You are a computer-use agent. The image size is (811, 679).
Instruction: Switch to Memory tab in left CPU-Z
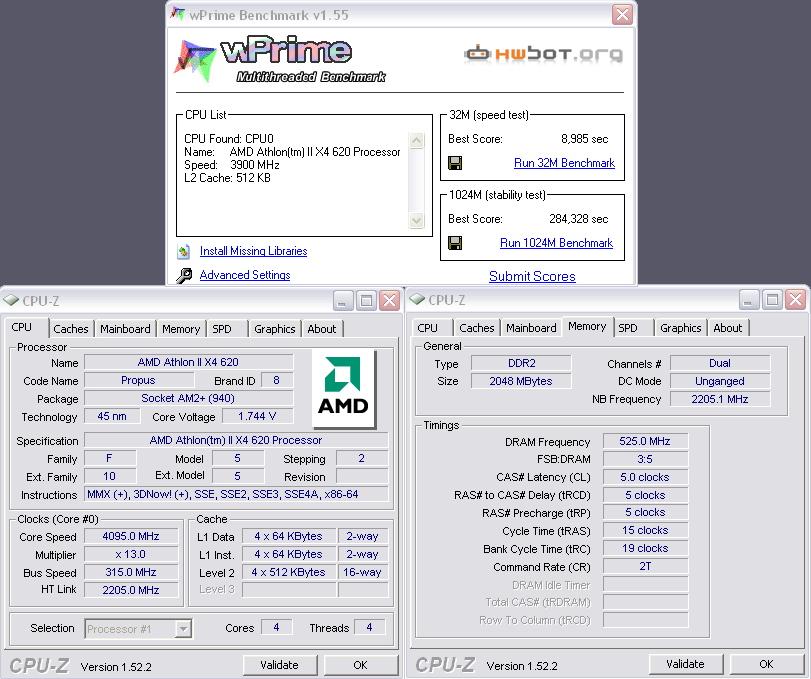tap(181, 329)
